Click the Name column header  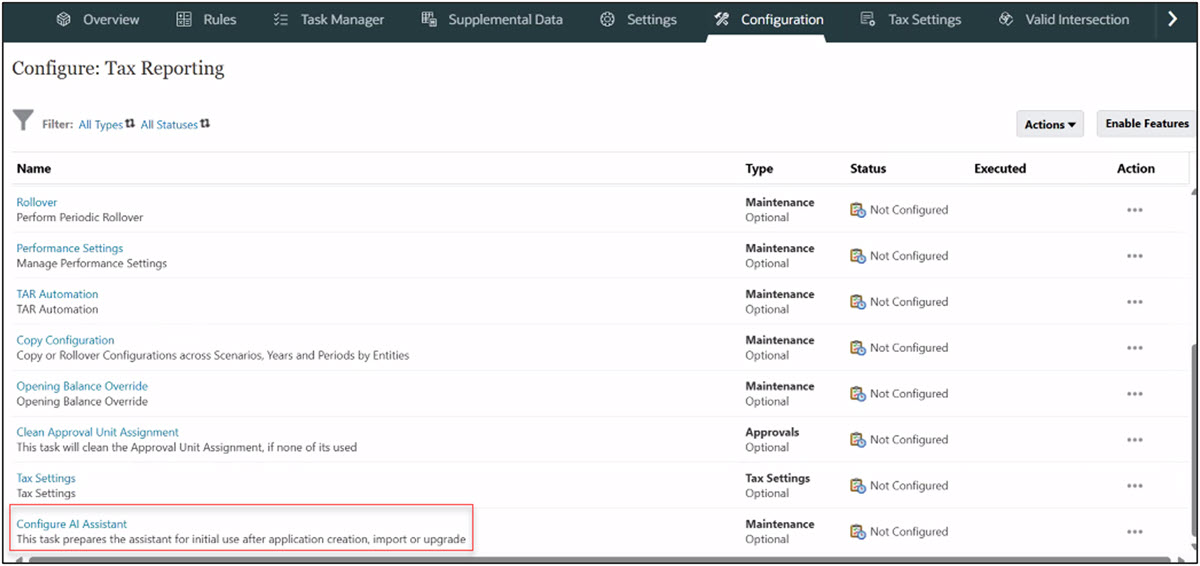click(x=34, y=169)
